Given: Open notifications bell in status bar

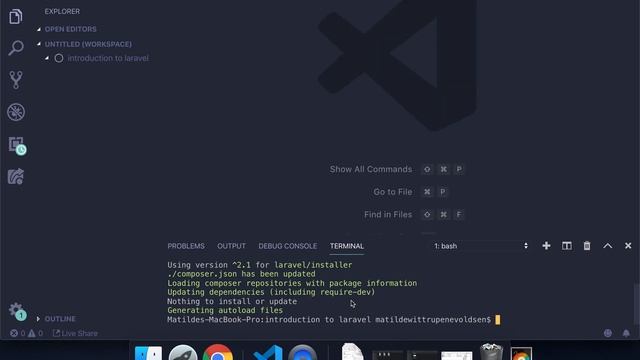Looking at the screenshot, I should click(626, 333).
